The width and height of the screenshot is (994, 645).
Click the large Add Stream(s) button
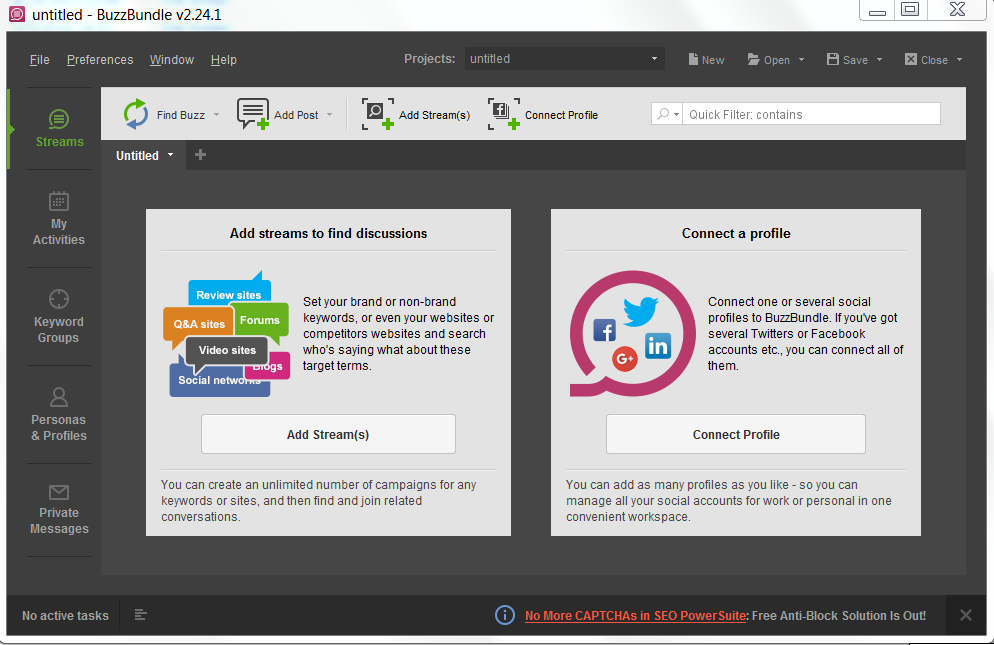click(328, 434)
